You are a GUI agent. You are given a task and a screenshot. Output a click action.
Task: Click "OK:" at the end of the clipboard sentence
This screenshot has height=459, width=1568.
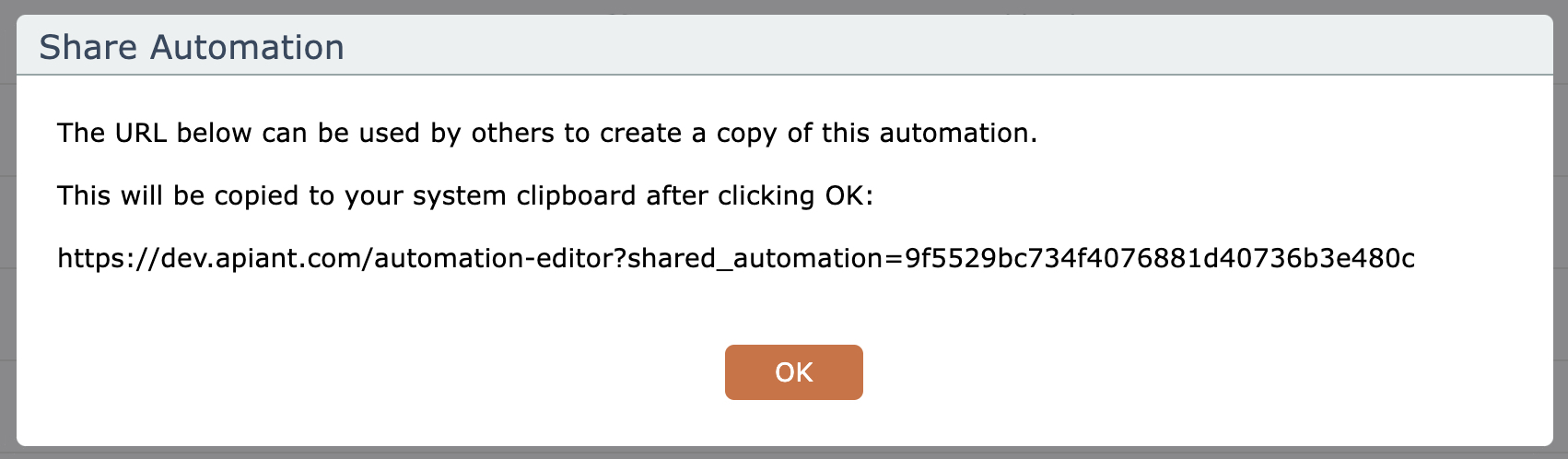(x=848, y=195)
